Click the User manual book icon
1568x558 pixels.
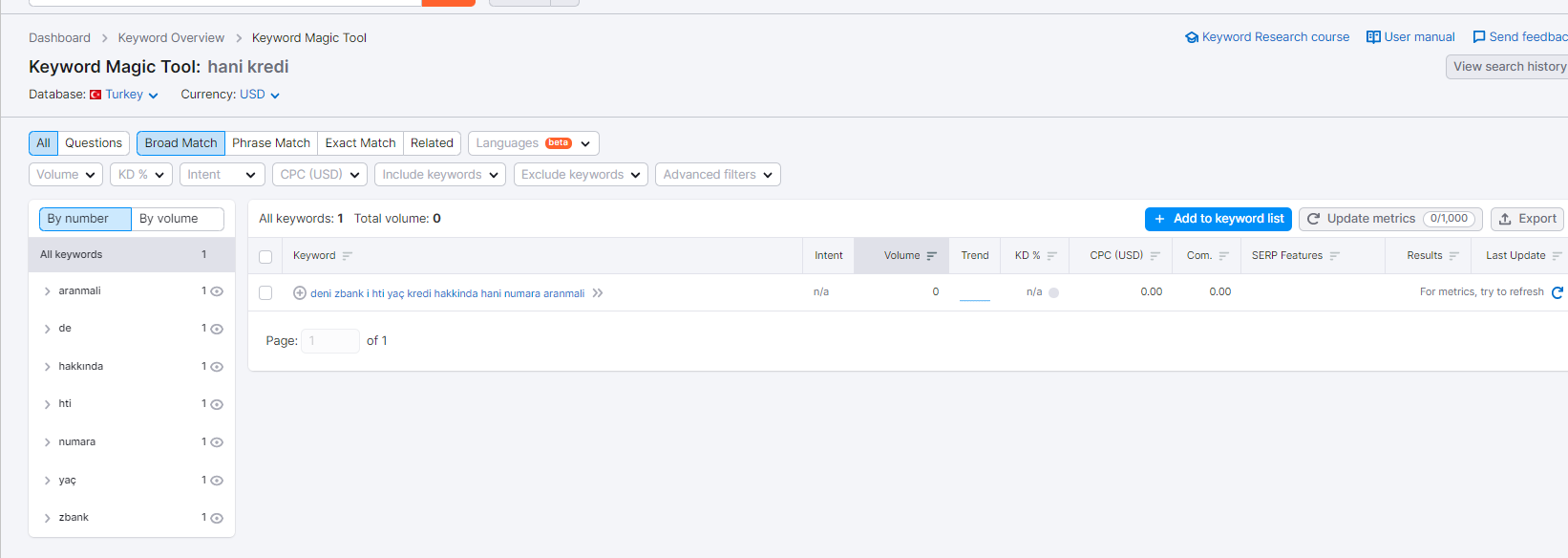[x=1373, y=37]
